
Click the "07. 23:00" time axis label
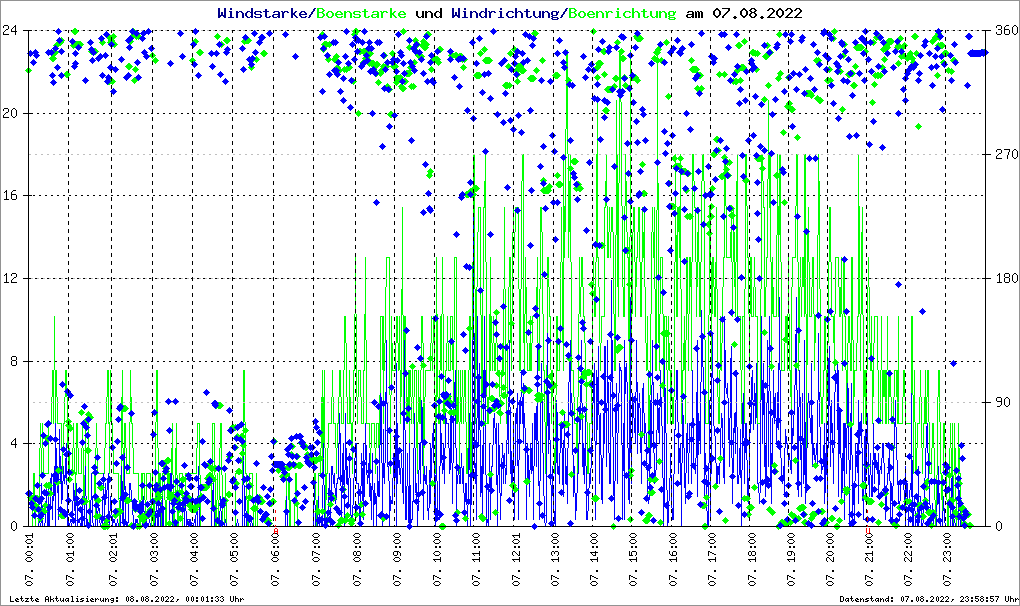click(946, 560)
